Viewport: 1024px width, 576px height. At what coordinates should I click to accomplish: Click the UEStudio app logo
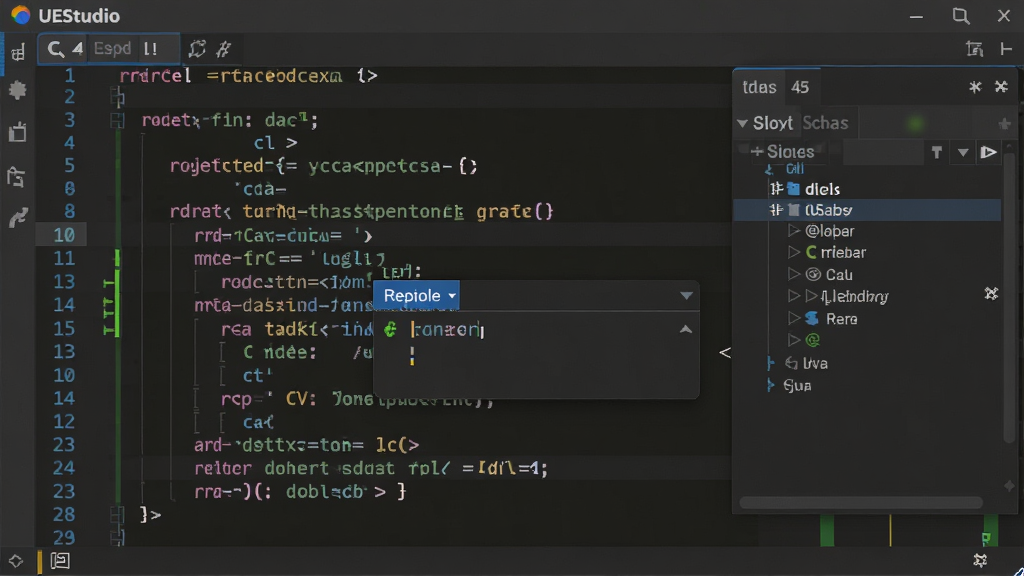(x=21, y=15)
